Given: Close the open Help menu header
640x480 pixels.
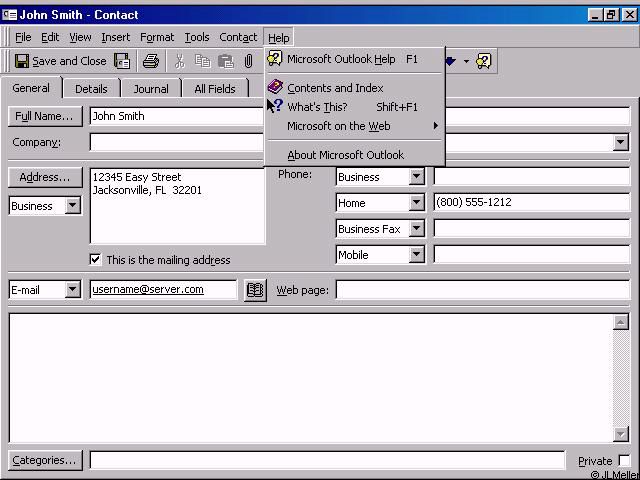Looking at the screenshot, I should coord(279,38).
